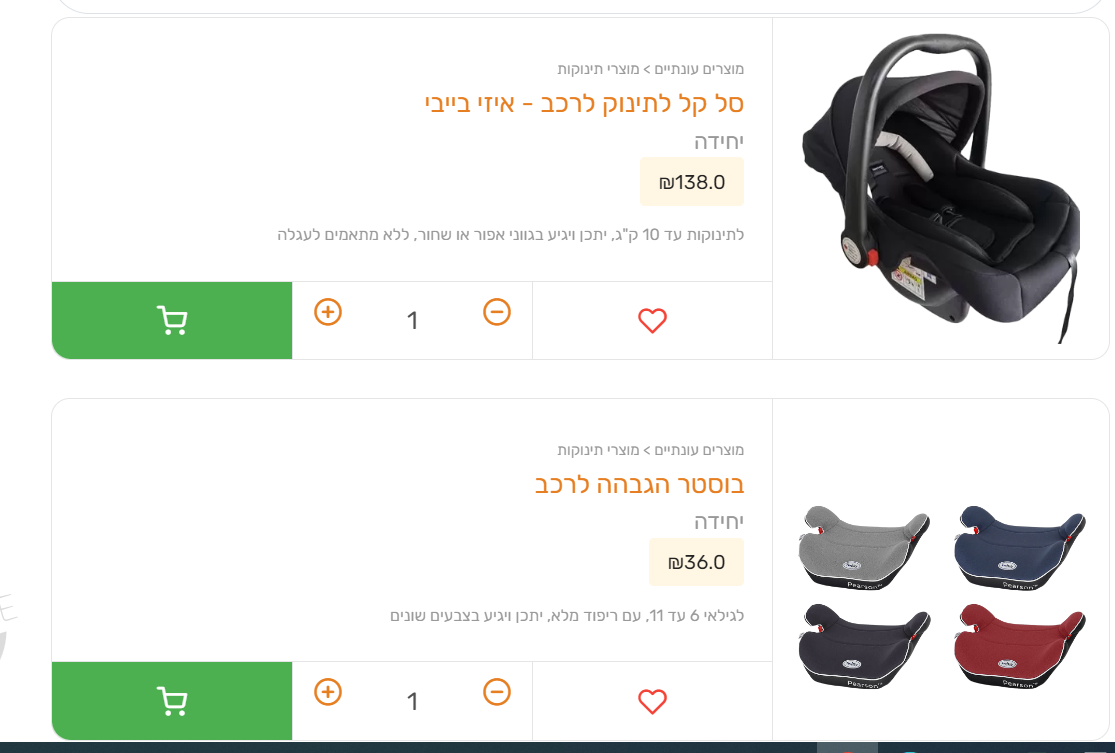1115x753 pixels.
Task: Add the car booster seat to cart
Action: pyautogui.click(x=172, y=701)
